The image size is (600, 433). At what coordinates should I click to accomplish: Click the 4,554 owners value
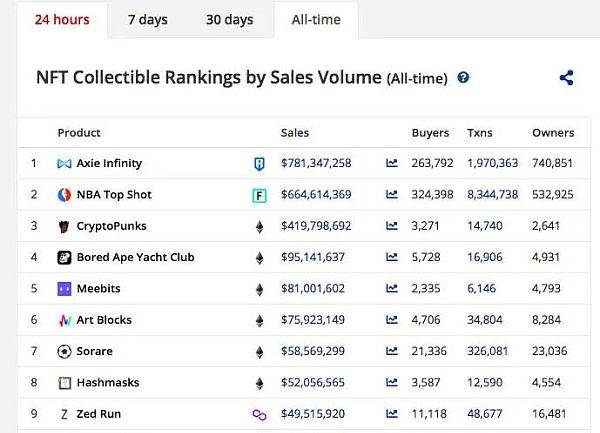[546, 383]
